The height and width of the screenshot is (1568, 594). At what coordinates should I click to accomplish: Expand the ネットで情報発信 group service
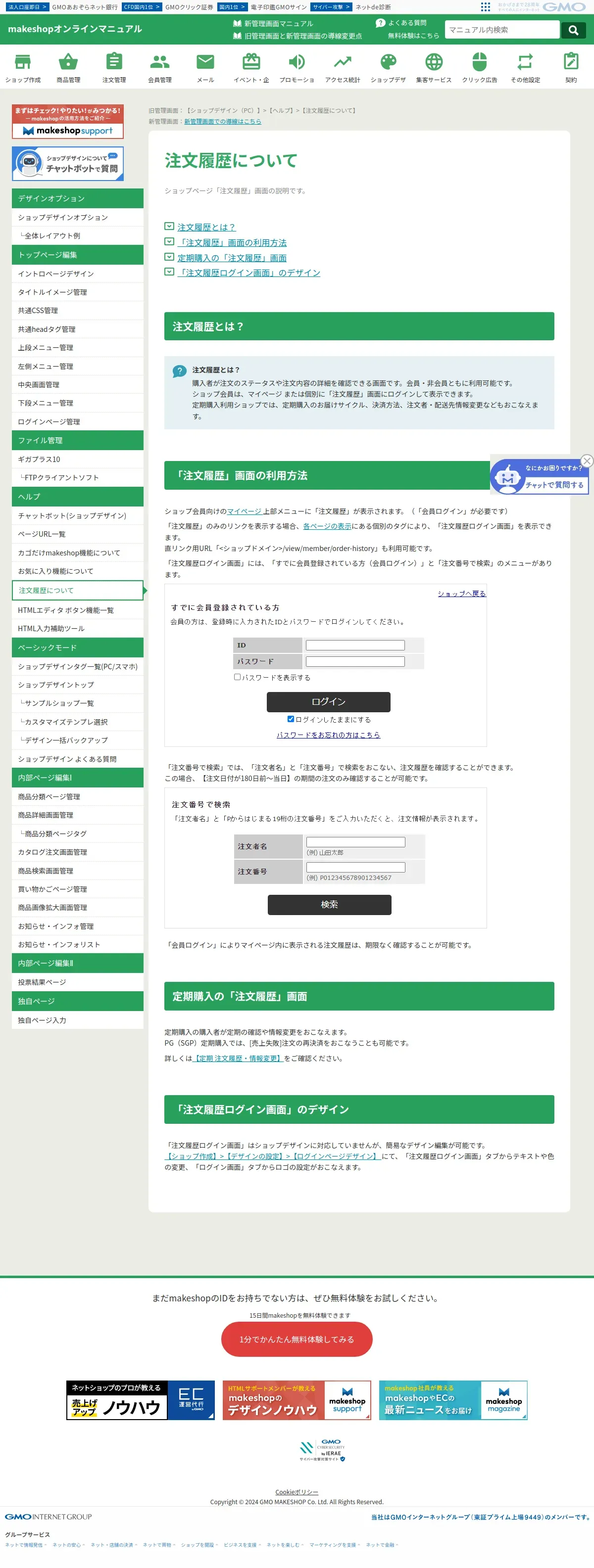tap(26, 1545)
